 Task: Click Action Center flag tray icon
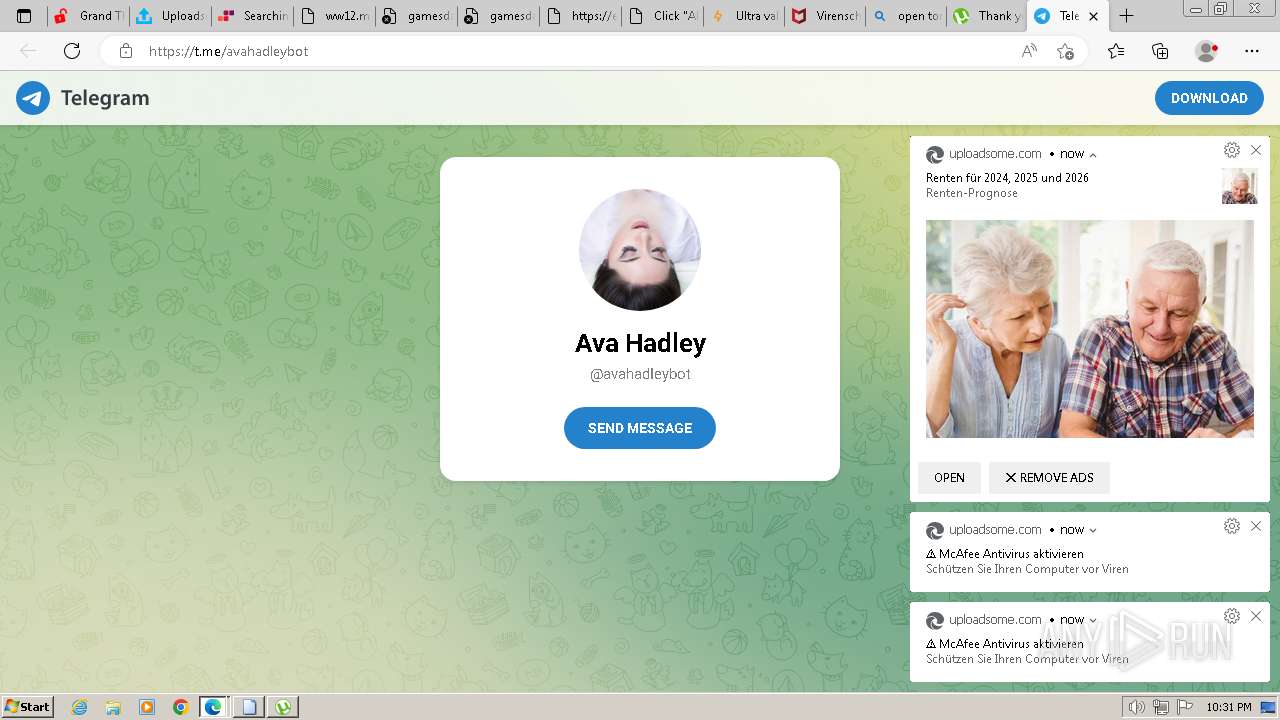(x=1185, y=707)
